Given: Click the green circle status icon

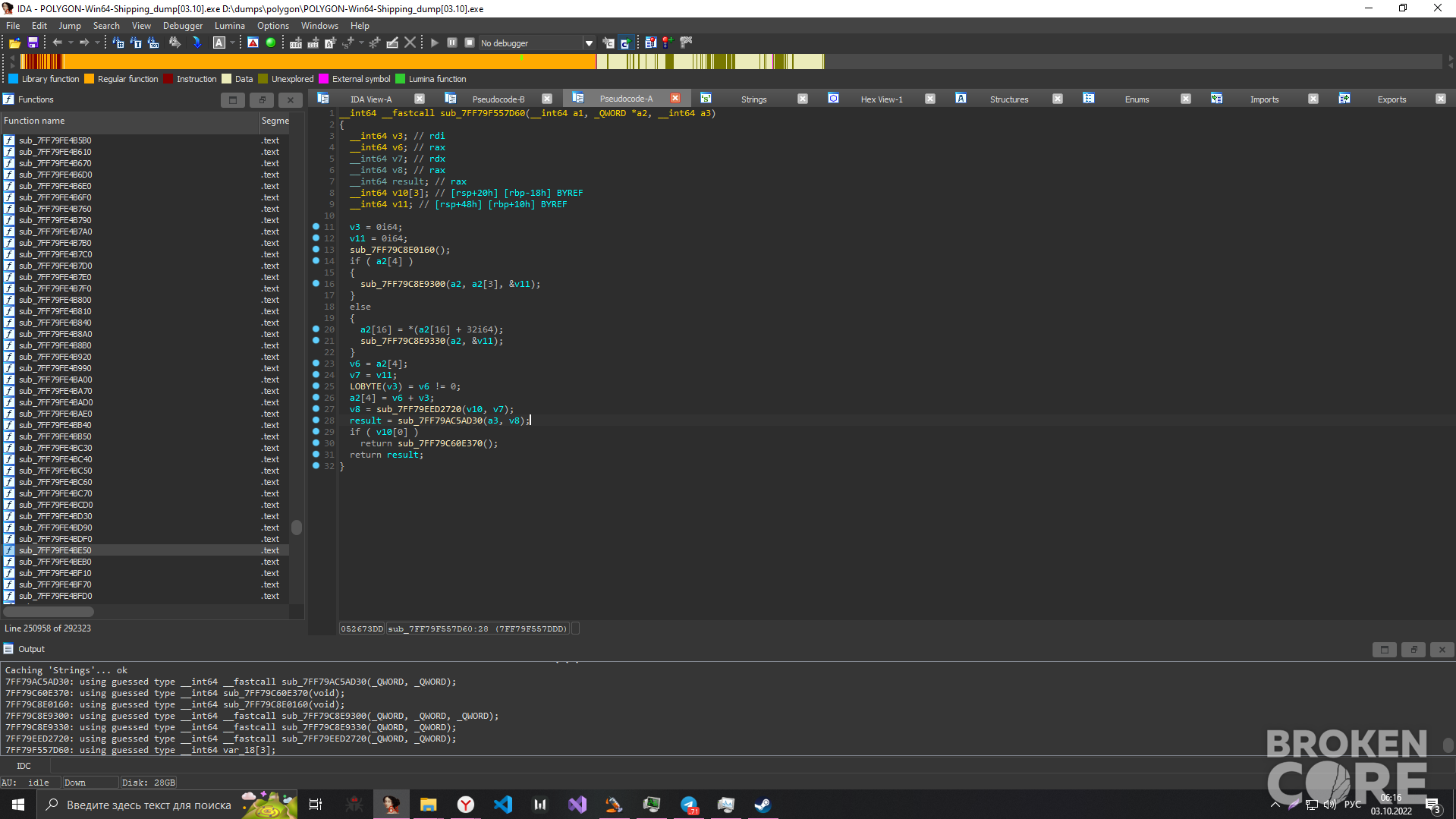Looking at the screenshot, I should (x=271, y=43).
